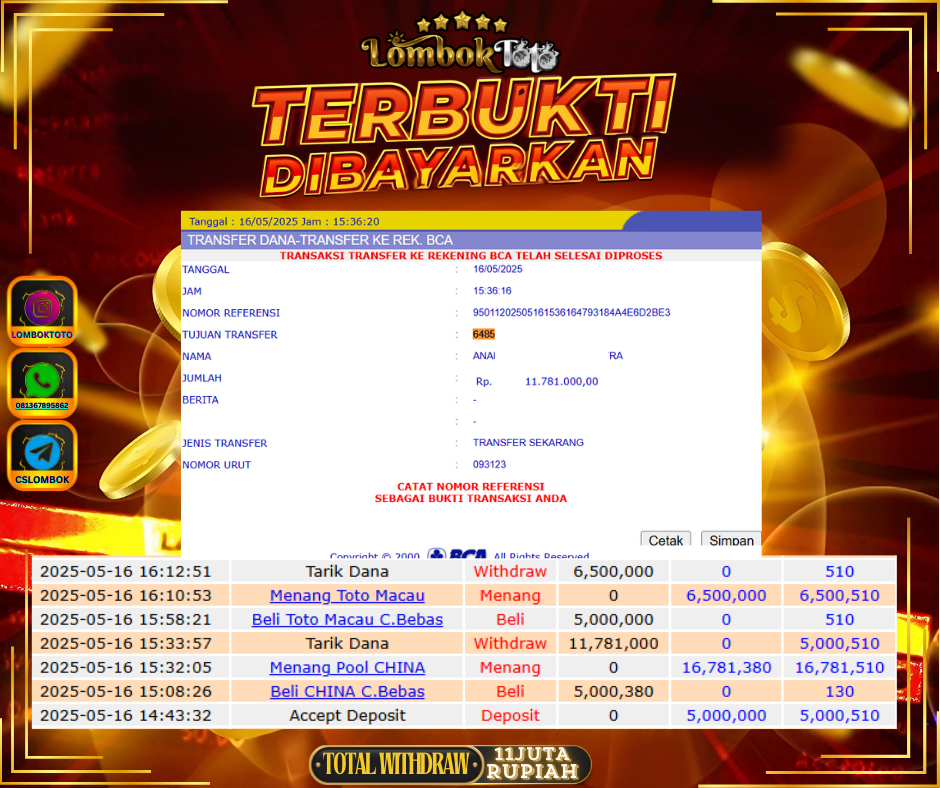Click the Accept Deposit row entry
940x788 pixels.
coord(347,716)
